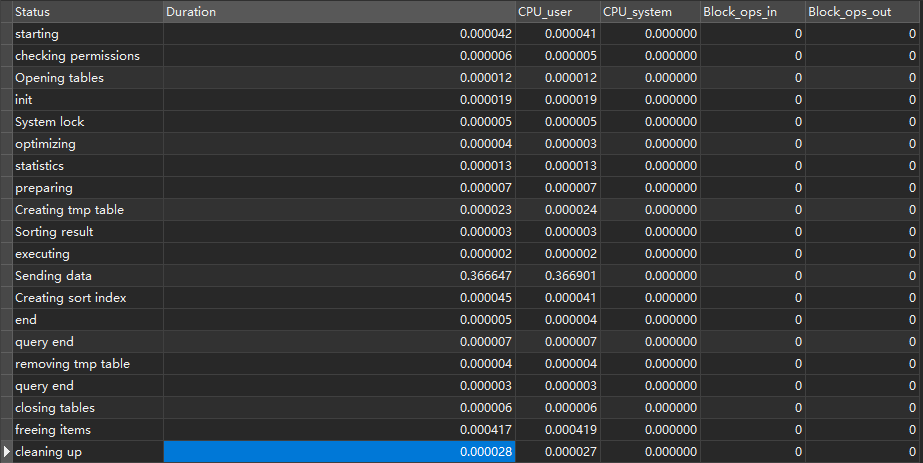Click CPU_user value in Creating sort index row
Screen dimensions: 923x463
click(x=570, y=298)
